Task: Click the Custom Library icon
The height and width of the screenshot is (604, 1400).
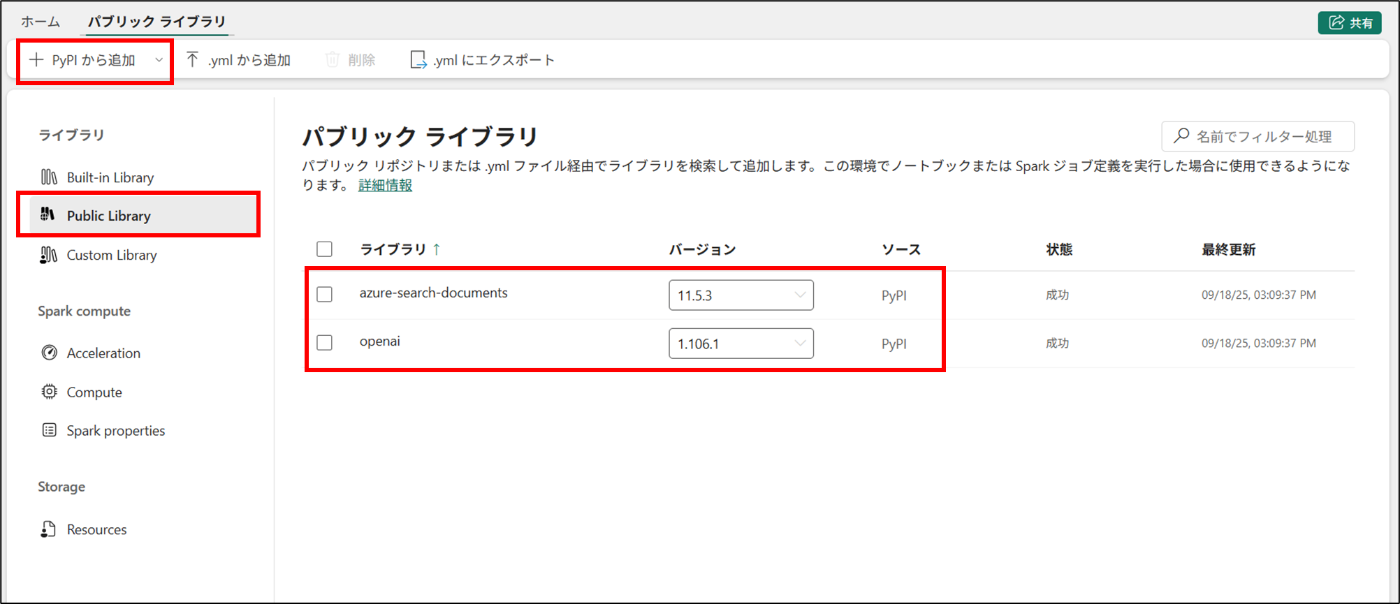Action: click(49, 255)
